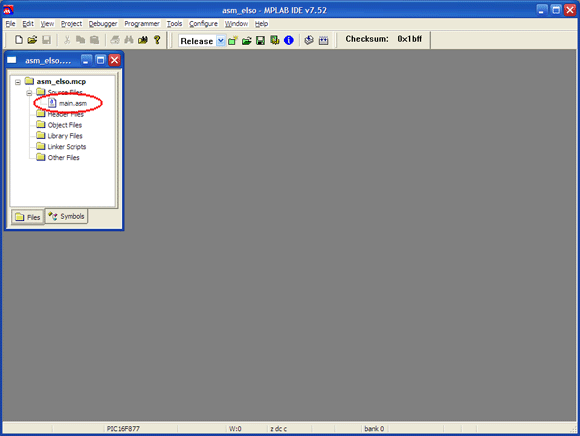Viewport: 580px width, 436px height.
Task: Minimize the MPLAB IDE main window
Action: click(542, 10)
